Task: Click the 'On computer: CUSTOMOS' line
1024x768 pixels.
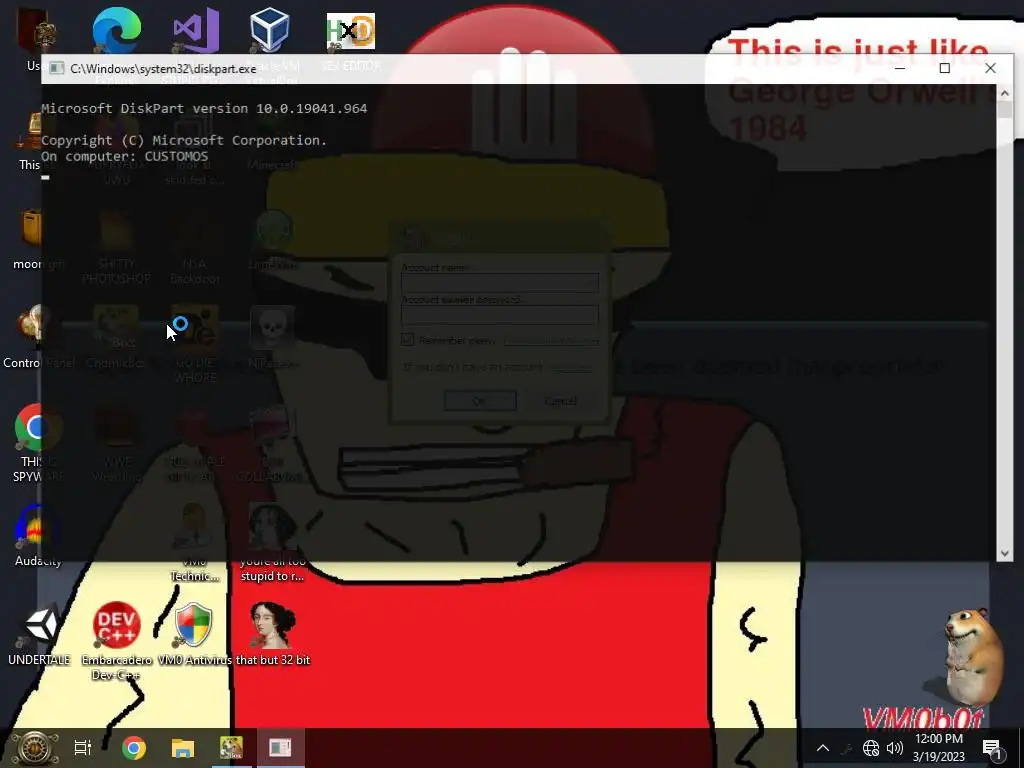Action: (125, 157)
